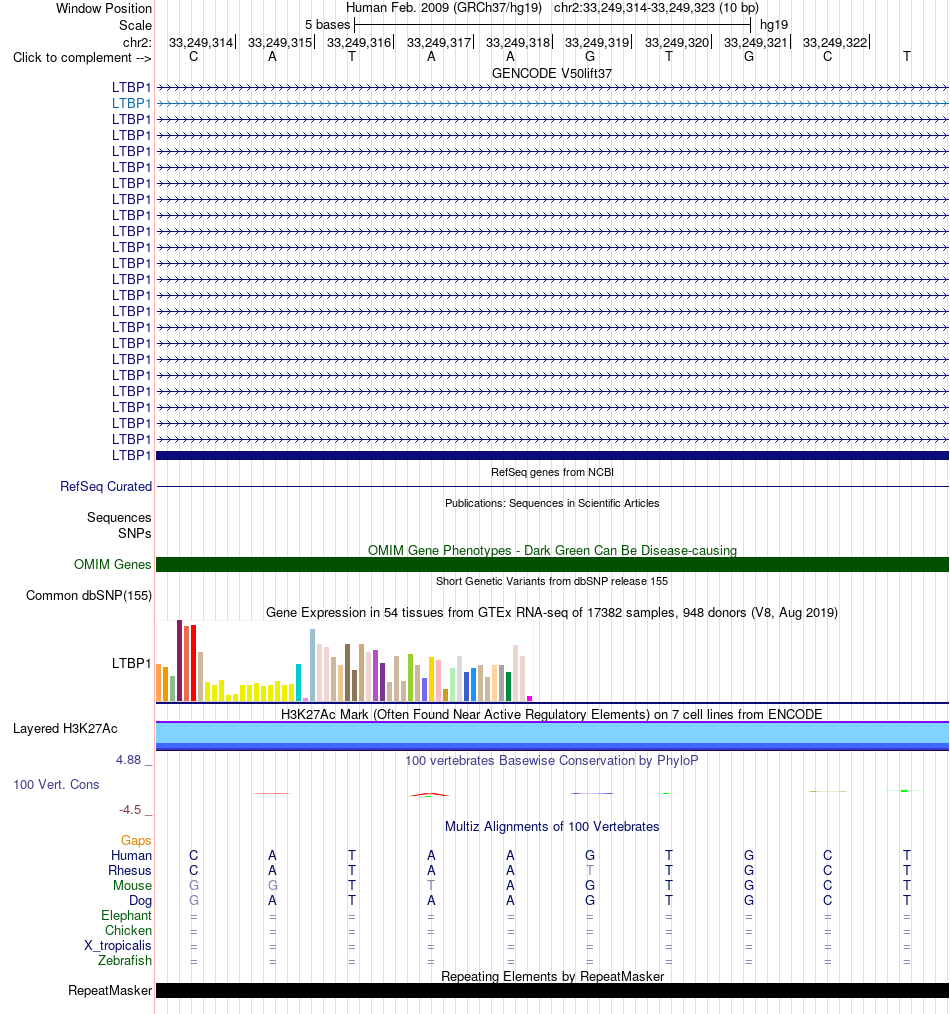Image resolution: width=950 pixels, height=1014 pixels.
Task: Select the X_tropicalis alignment row label
Action: click(x=118, y=945)
